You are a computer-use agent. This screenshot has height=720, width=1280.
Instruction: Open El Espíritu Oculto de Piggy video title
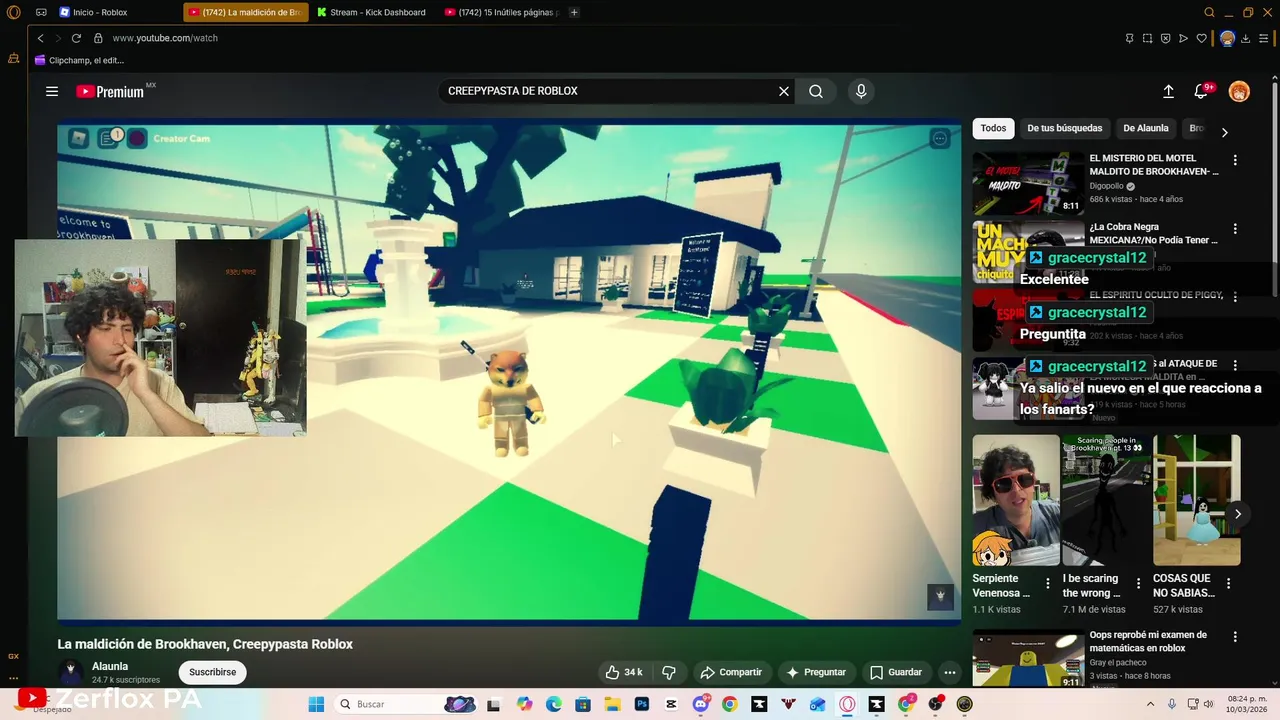1156,295
